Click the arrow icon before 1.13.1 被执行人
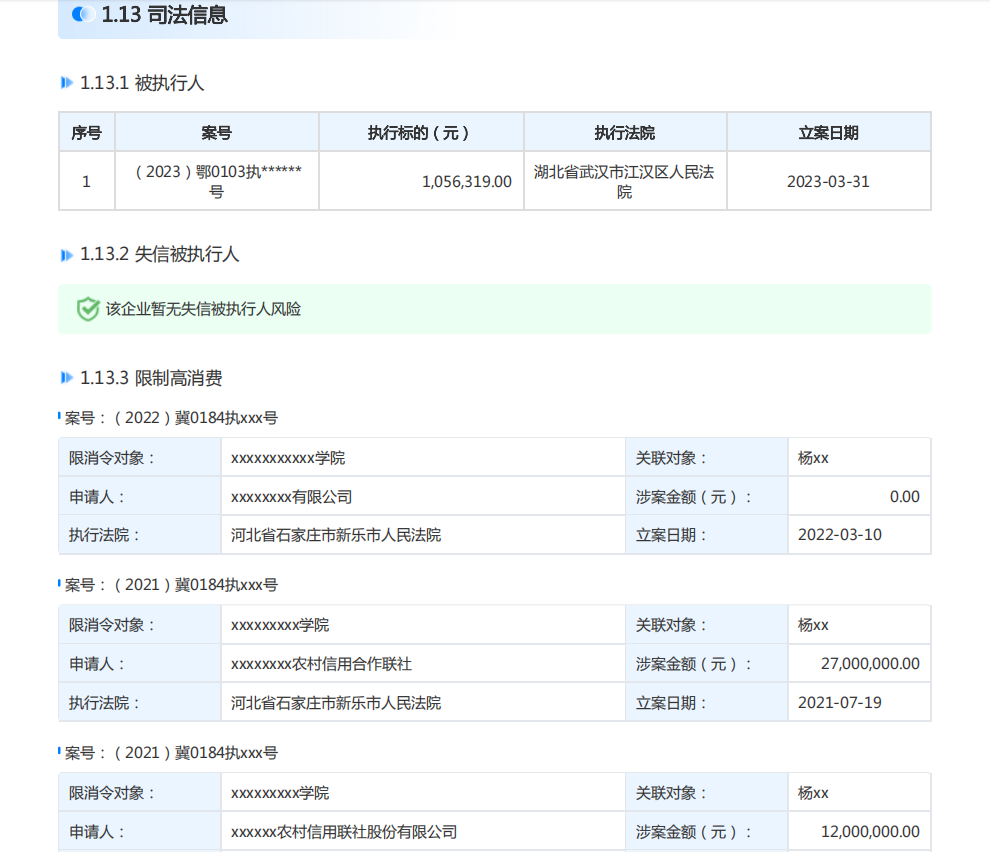 click(x=67, y=83)
